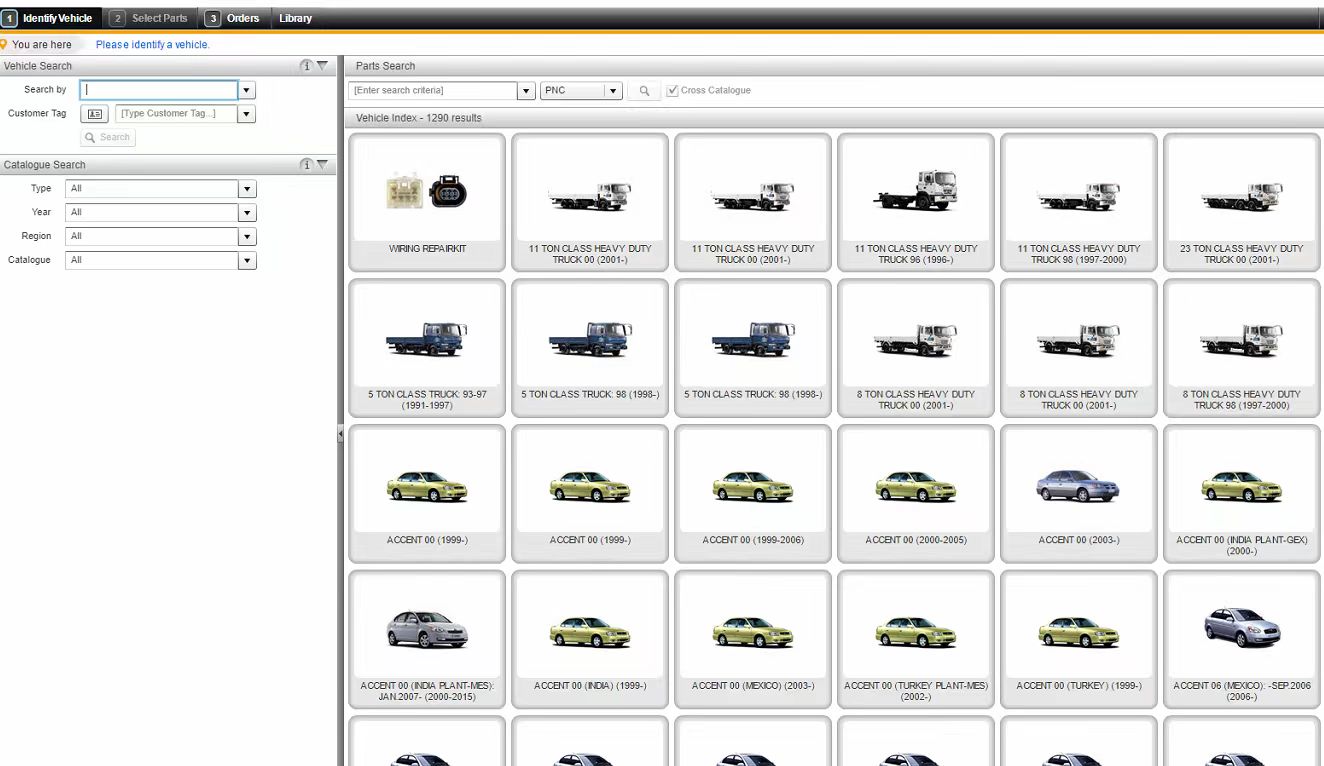1324x766 pixels.
Task: Click the 'Vehicle Index - 1290 results' header
Action: tap(418, 118)
